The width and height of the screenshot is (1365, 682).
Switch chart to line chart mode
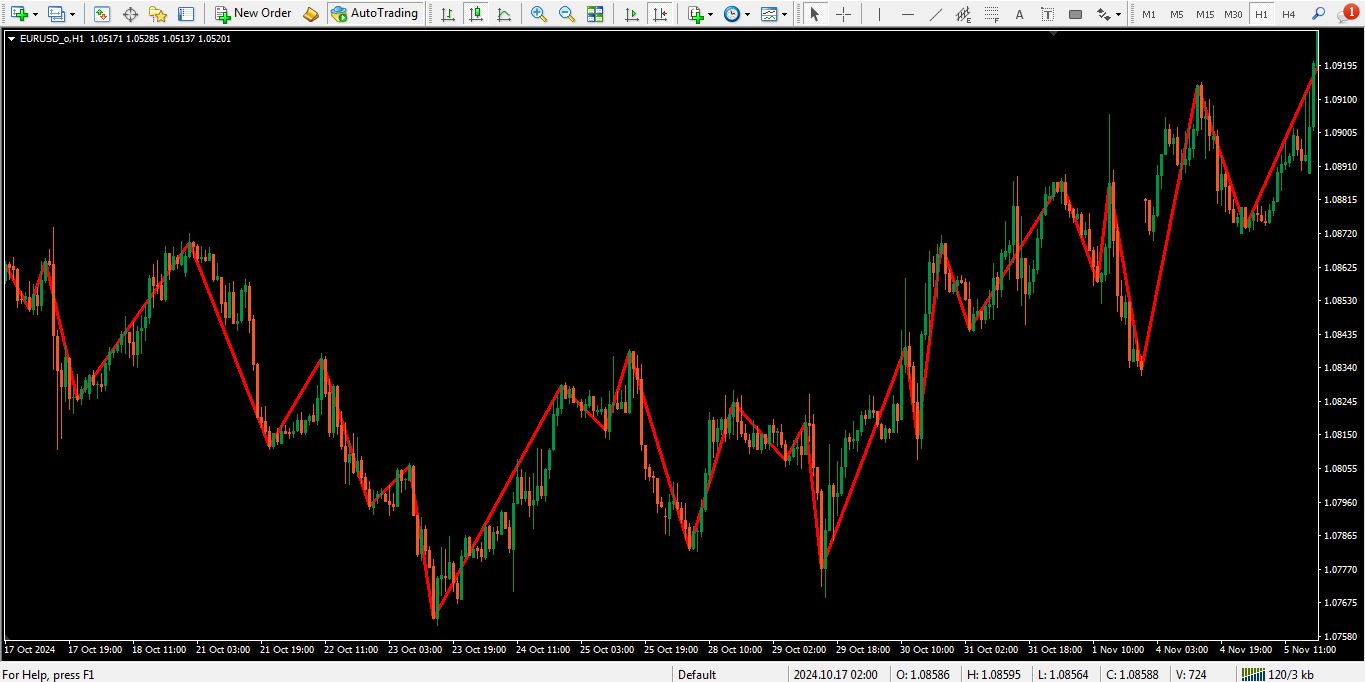click(503, 14)
